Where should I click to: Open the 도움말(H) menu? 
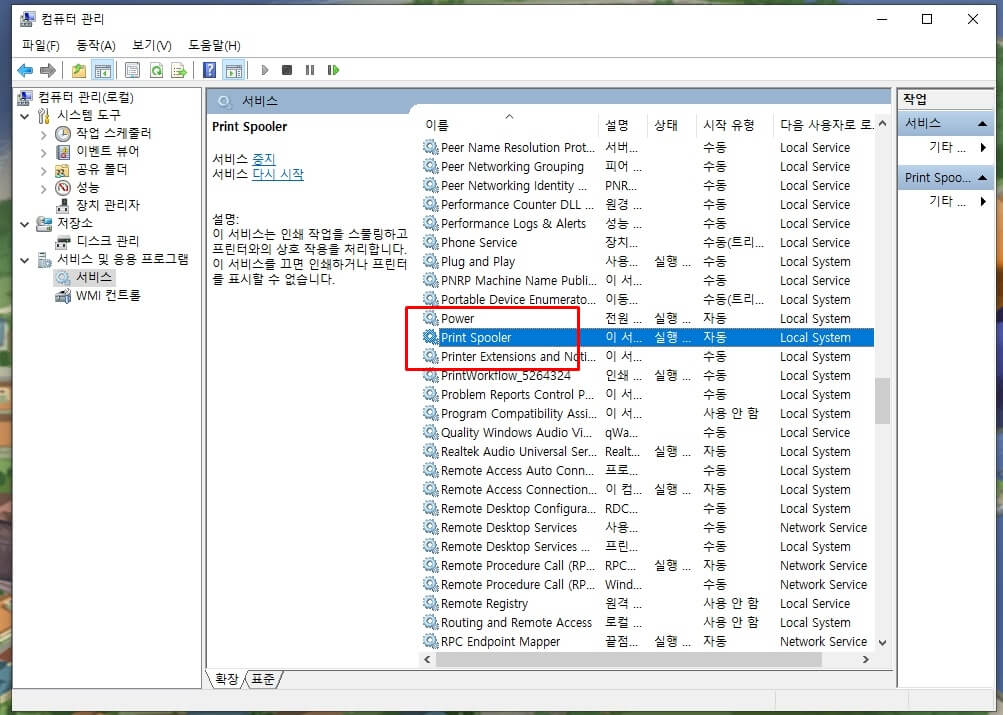[x=214, y=45]
